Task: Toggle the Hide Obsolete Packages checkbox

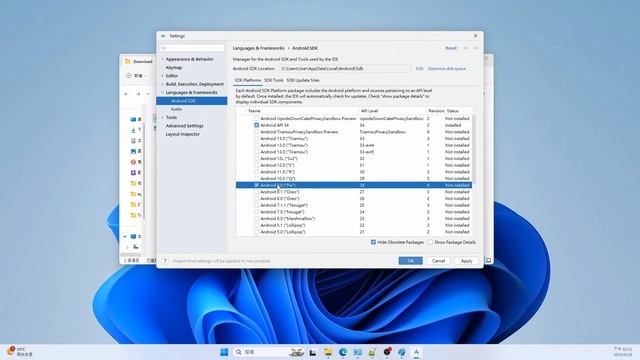Action: (x=373, y=242)
